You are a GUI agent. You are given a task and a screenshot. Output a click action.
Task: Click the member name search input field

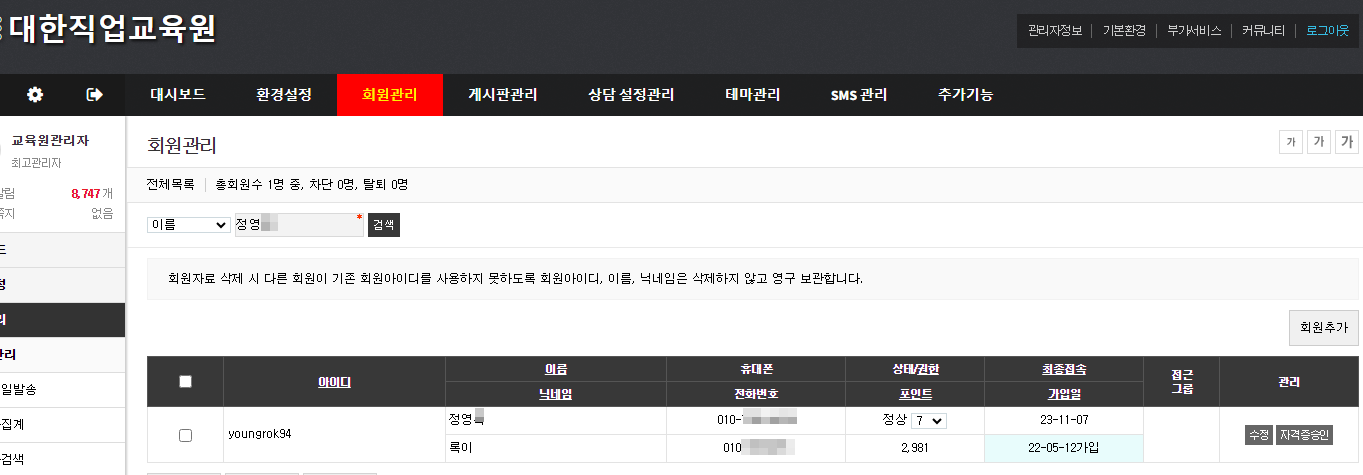pos(298,225)
